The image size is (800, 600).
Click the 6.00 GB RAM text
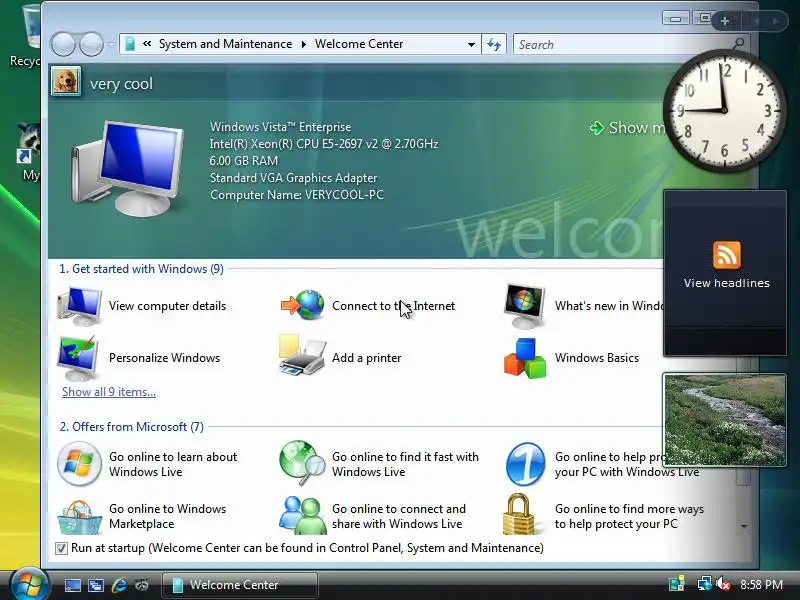click(243, 161)
